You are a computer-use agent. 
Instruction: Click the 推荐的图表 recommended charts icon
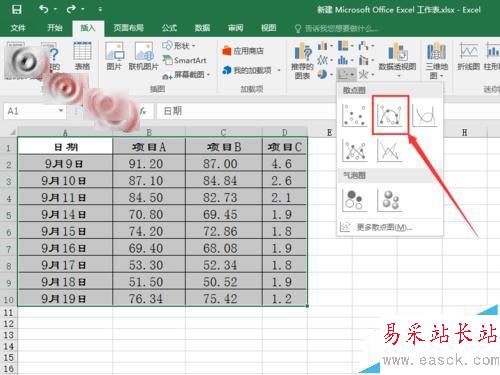point(302,61)
